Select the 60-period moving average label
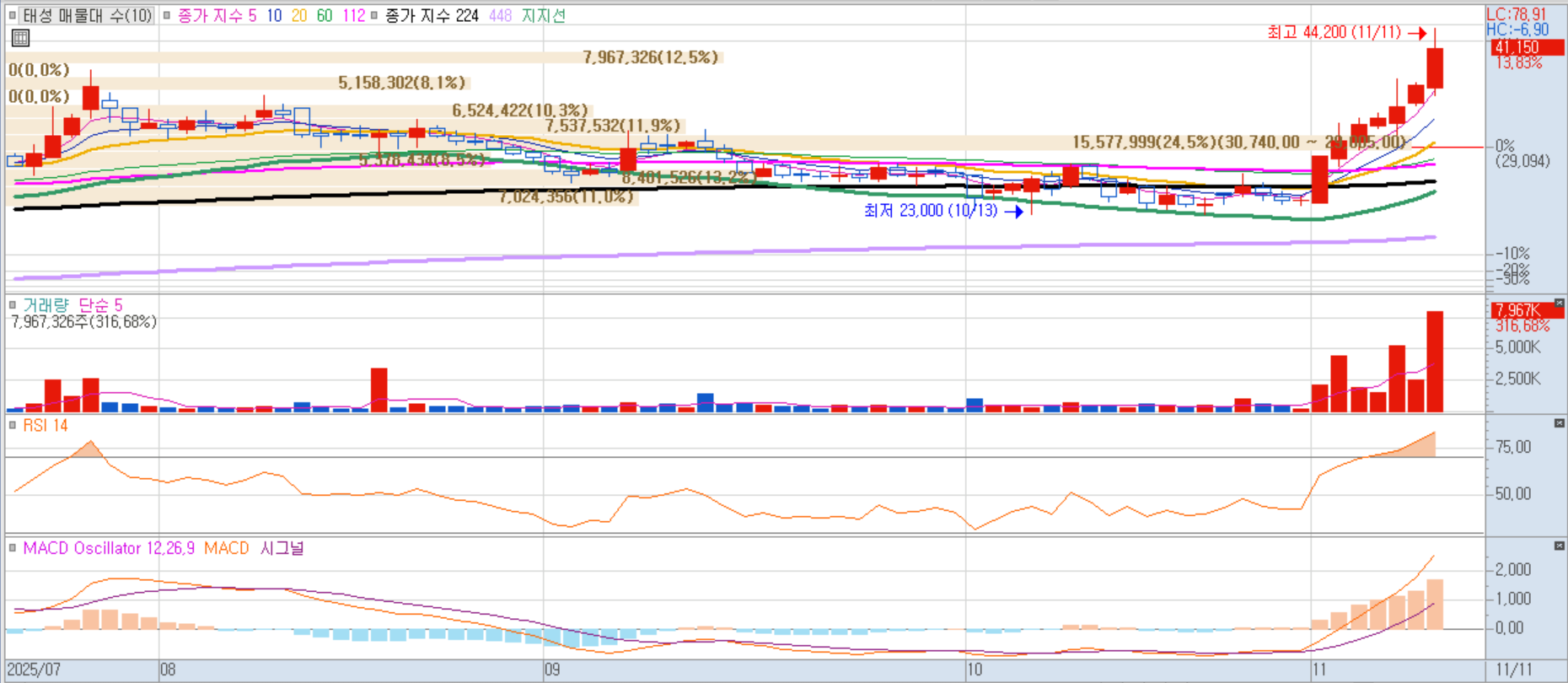1568x683 pixels. click(325, 15)
